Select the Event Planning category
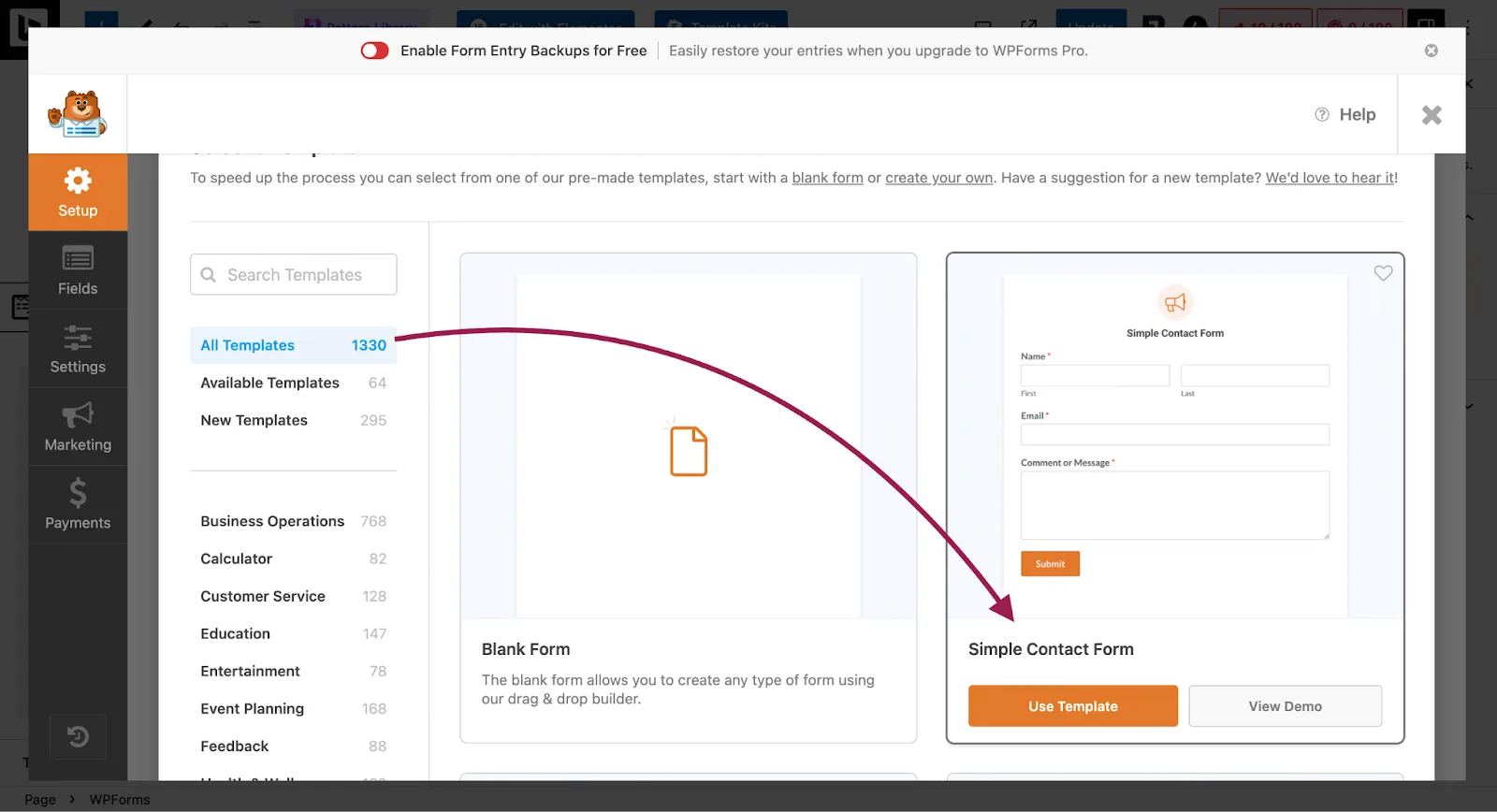 click(x=294, y=708)
